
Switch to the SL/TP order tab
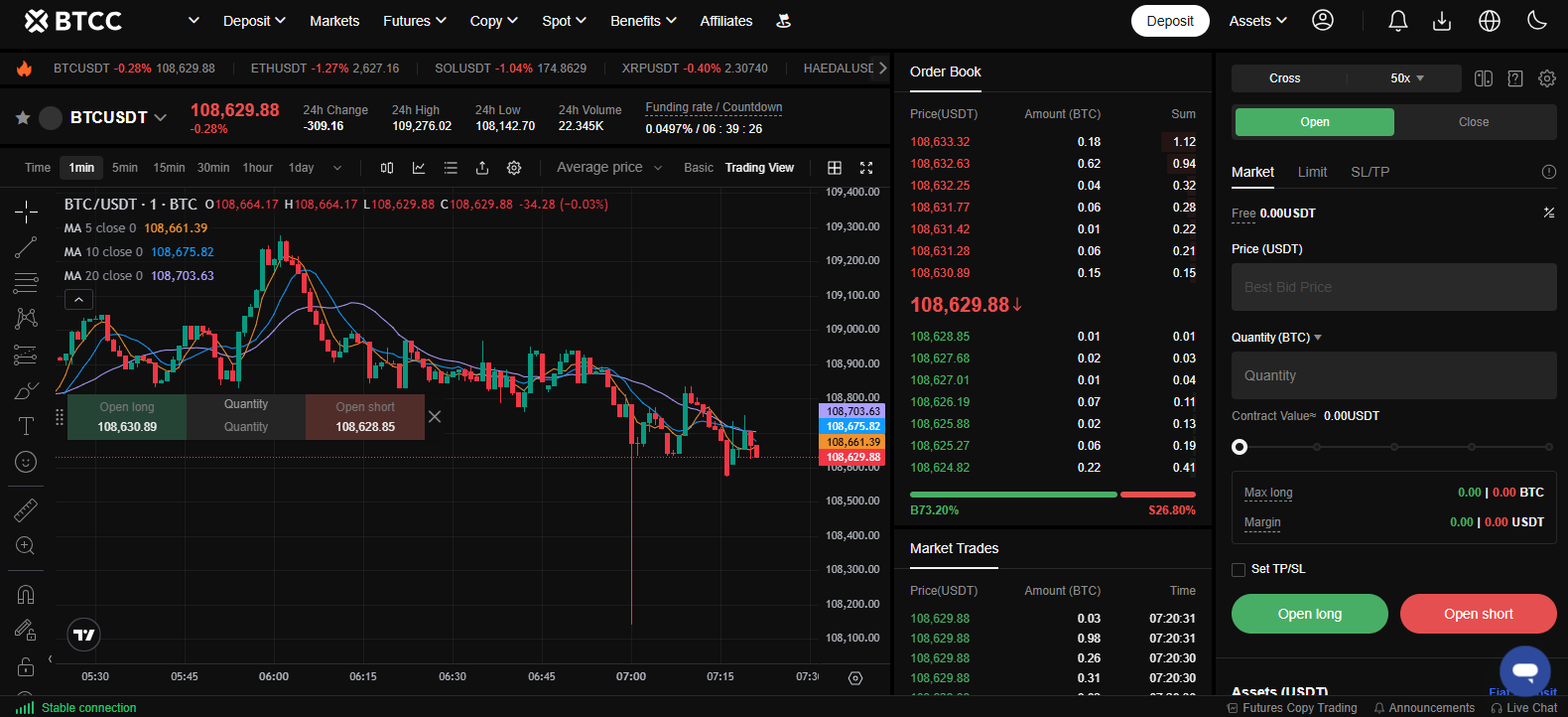pos(1370,172)
